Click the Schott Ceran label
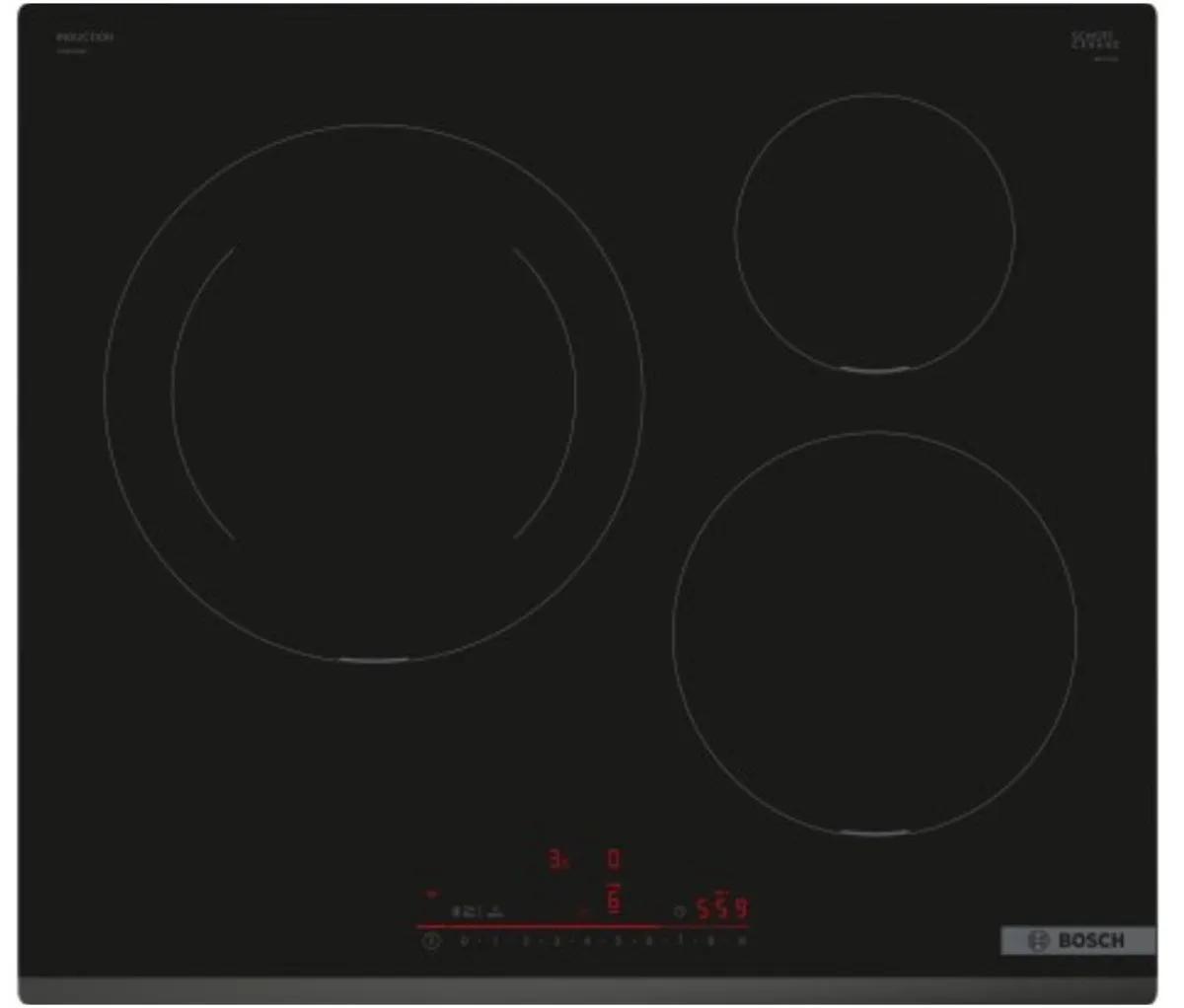 tap(1095, 40)
